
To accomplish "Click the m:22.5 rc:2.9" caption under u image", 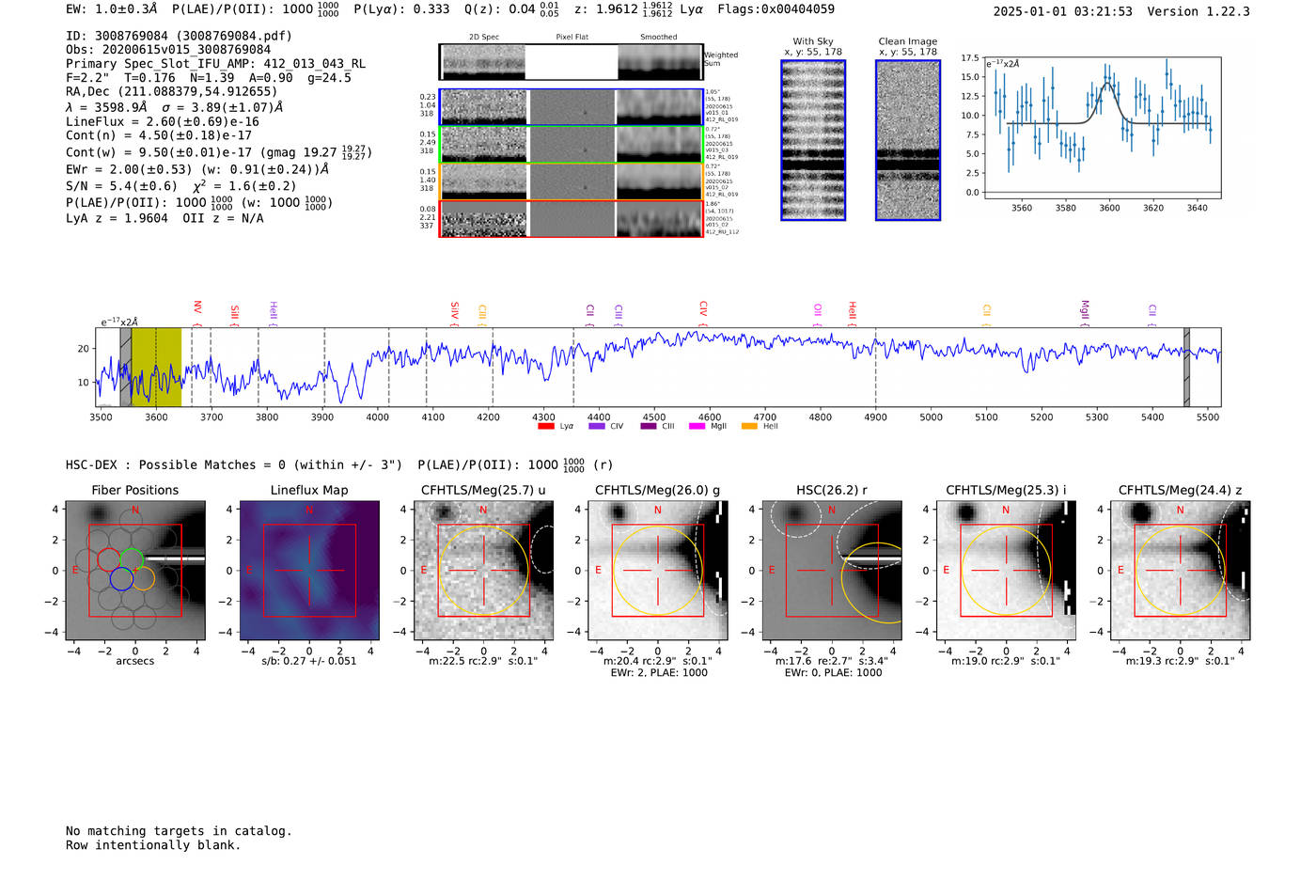I will point(483,661).
